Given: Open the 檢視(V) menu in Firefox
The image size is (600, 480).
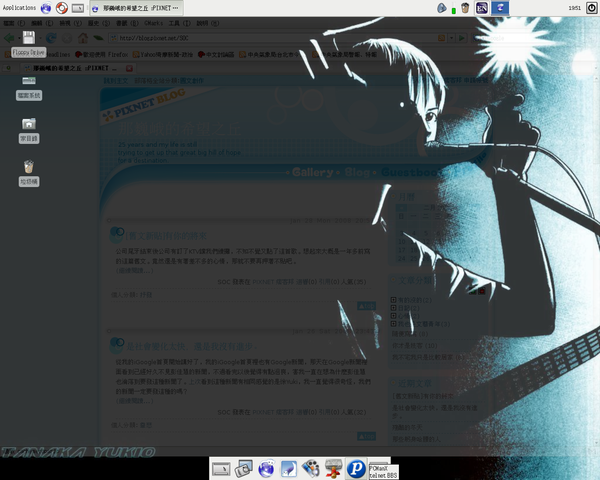Looking at the screenshot, I should click(x=70, y=23).
